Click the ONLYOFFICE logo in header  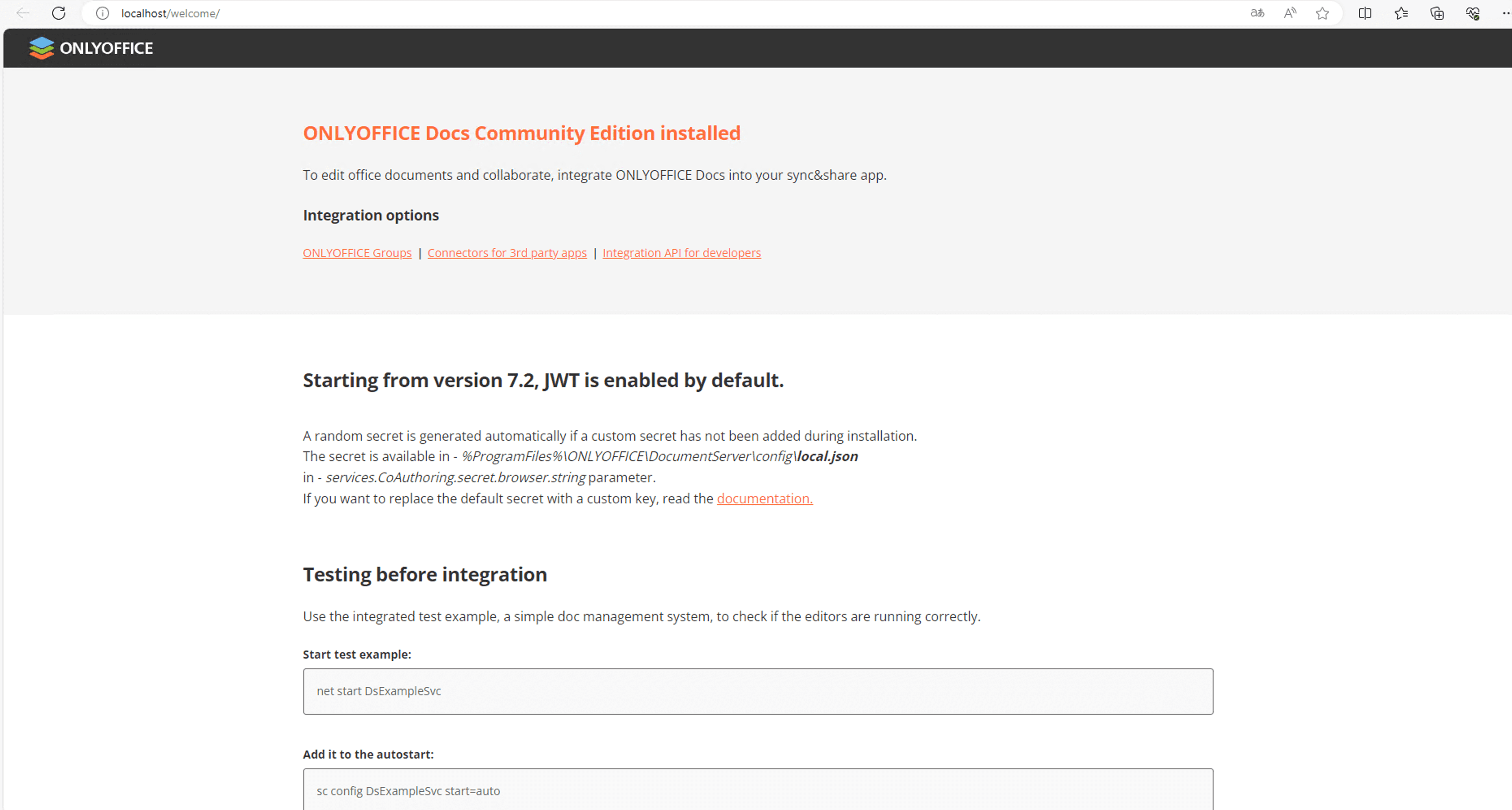(91, 48)
